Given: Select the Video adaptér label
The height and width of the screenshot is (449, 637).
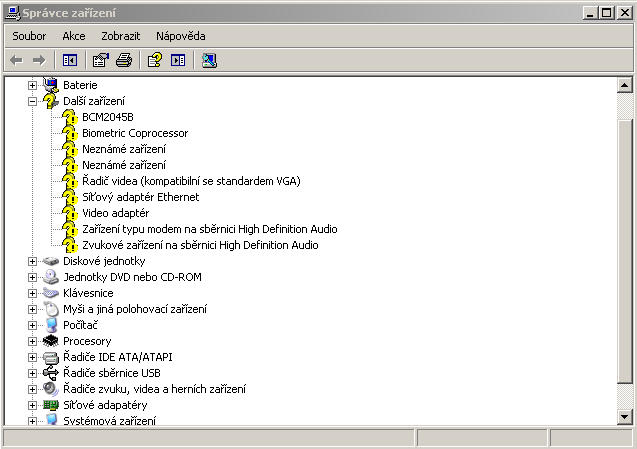Looking at the screenshot, I should pos(116,213).
